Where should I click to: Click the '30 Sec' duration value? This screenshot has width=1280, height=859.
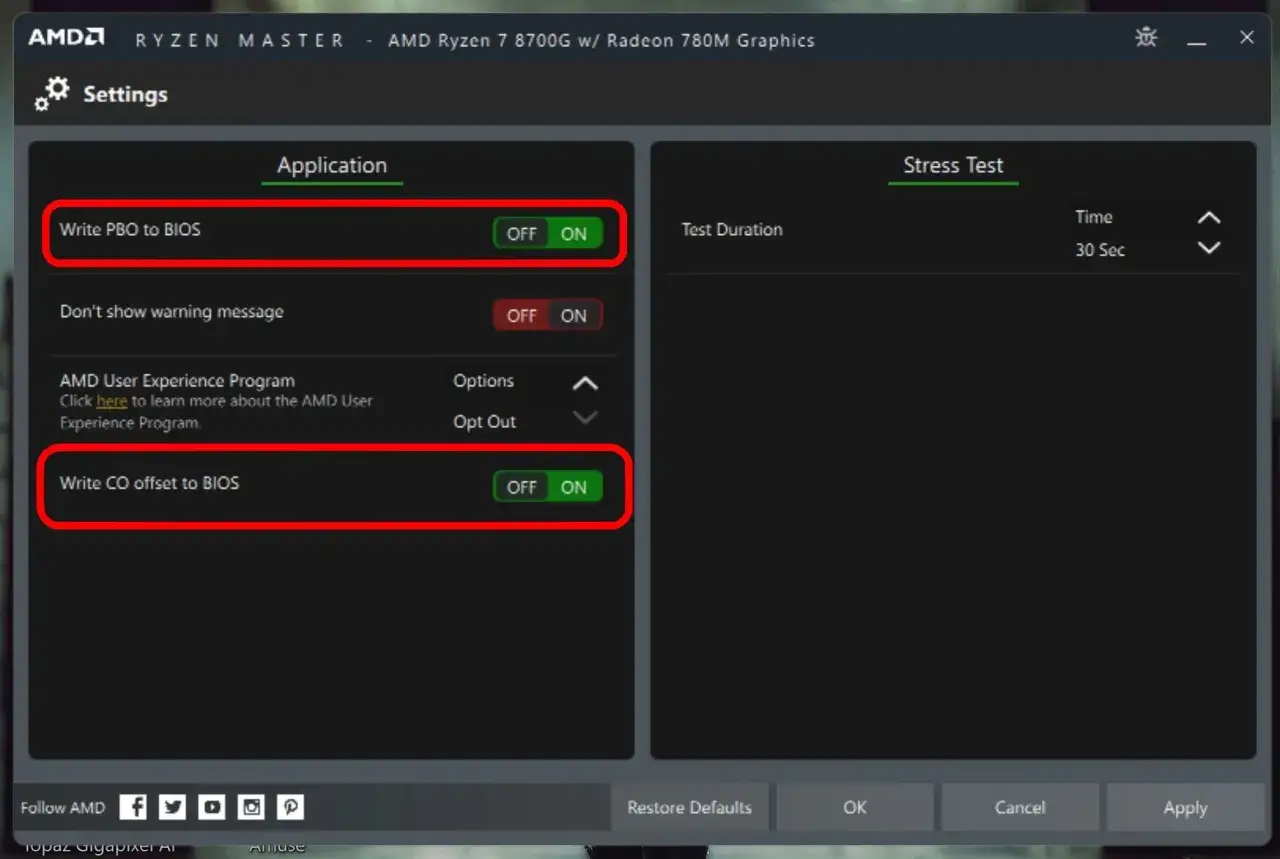[1100, 250]
